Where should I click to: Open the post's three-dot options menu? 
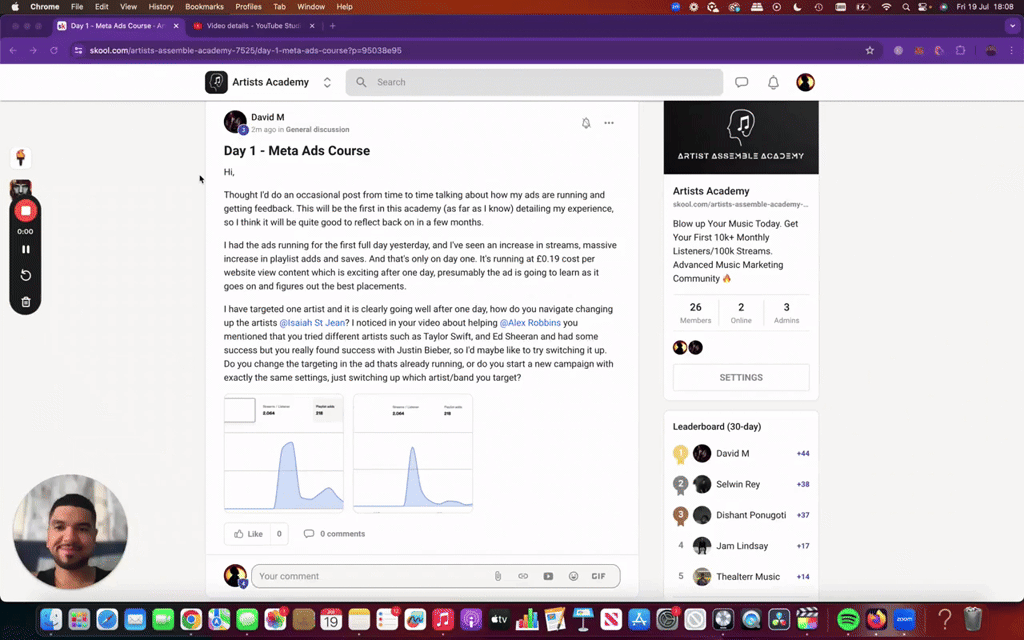[609, 123]
